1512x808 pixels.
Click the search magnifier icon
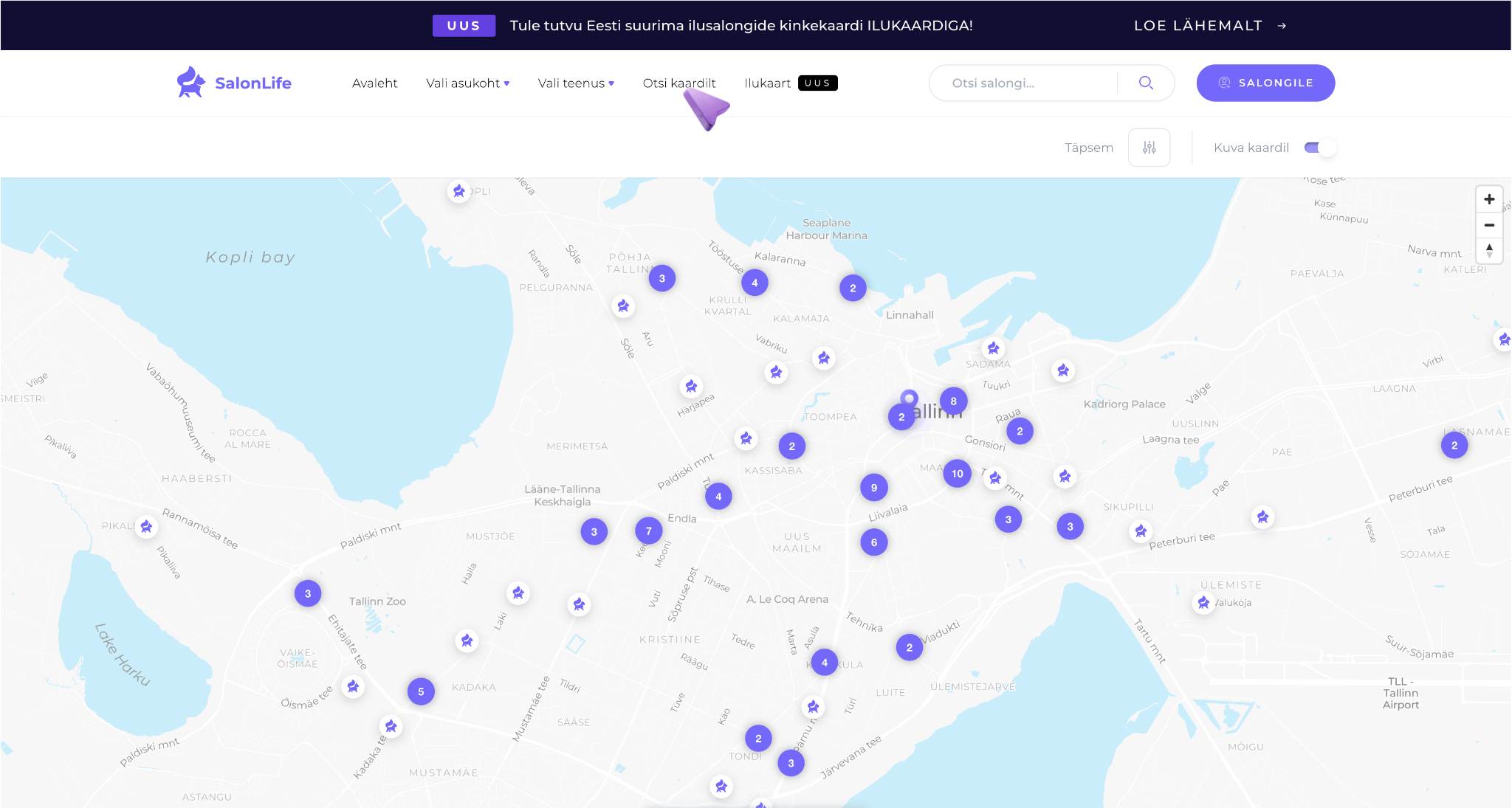(1146, 83)
